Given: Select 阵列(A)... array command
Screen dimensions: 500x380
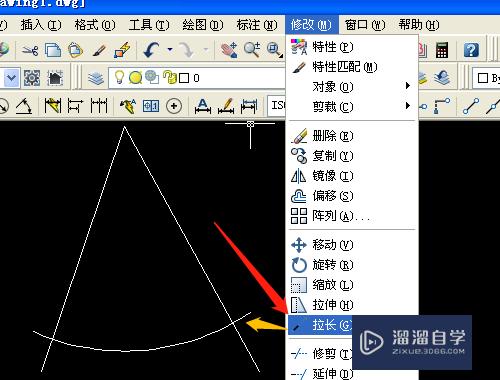Looking at the screenshot, I should click(x=352, y=216).
